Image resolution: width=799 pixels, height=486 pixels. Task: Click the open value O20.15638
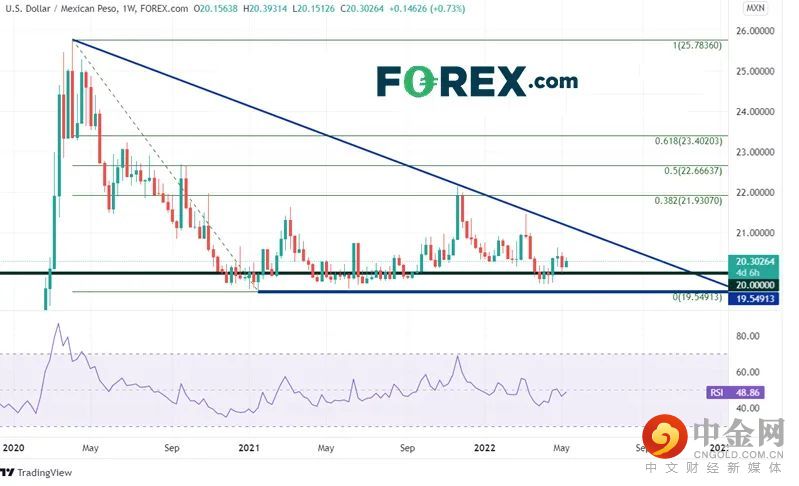tap(216, 9)
